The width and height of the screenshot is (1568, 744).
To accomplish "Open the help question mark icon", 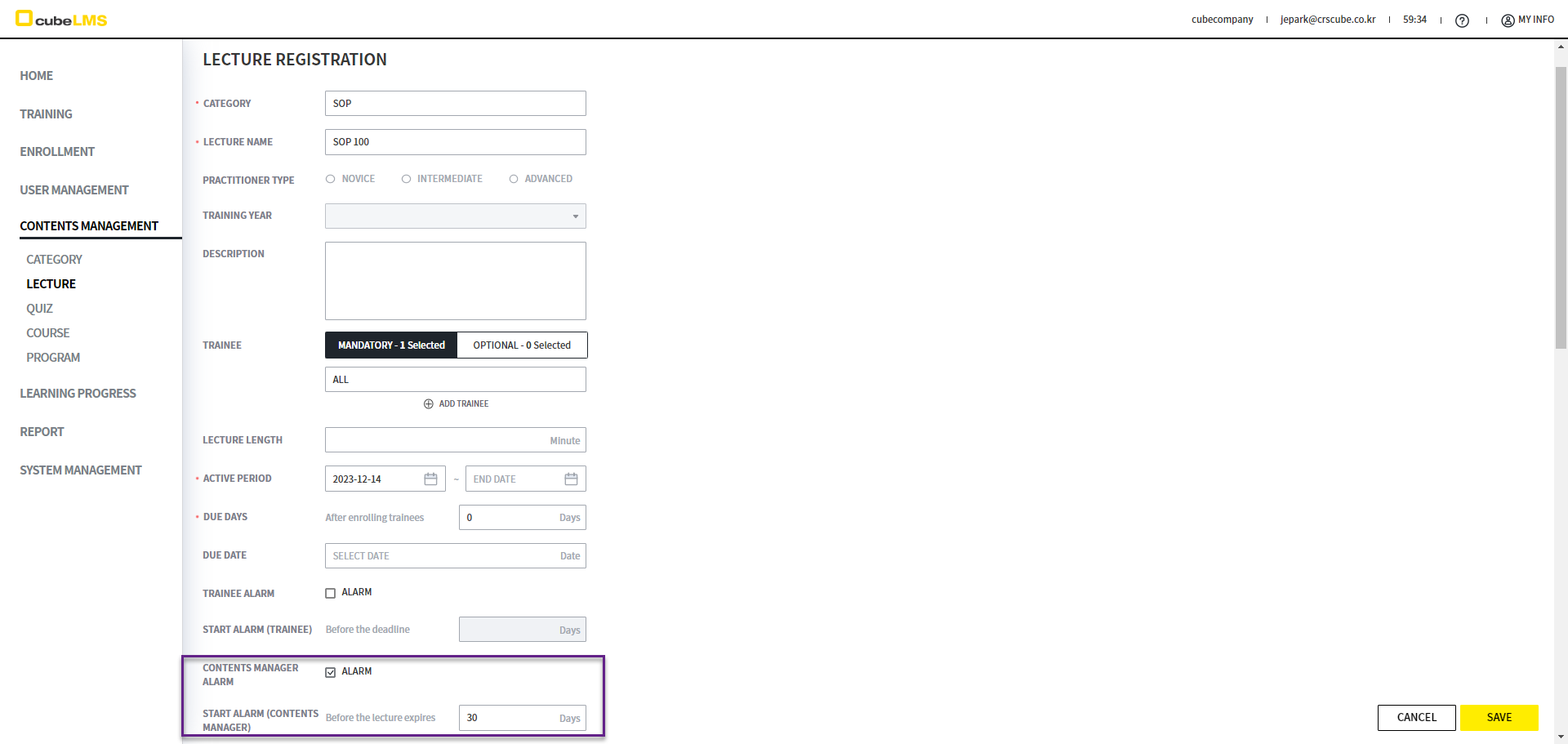I will click(x=1462, y=20).
